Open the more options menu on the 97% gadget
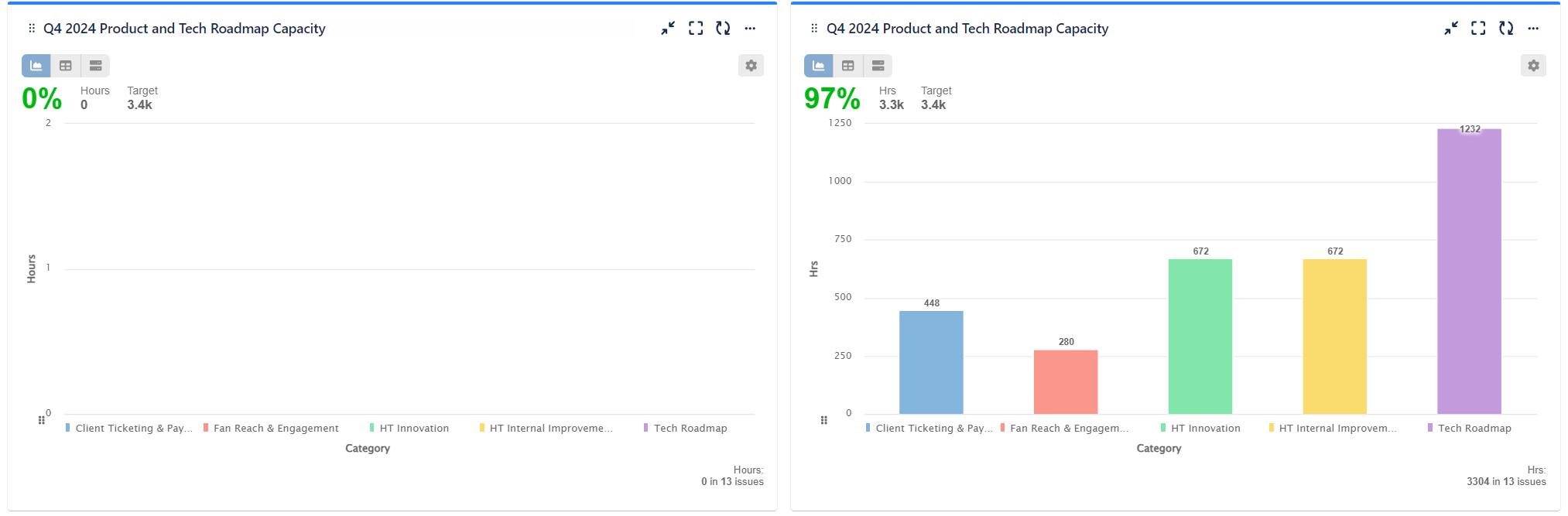1568x516 pixels. coord(1533,29)
